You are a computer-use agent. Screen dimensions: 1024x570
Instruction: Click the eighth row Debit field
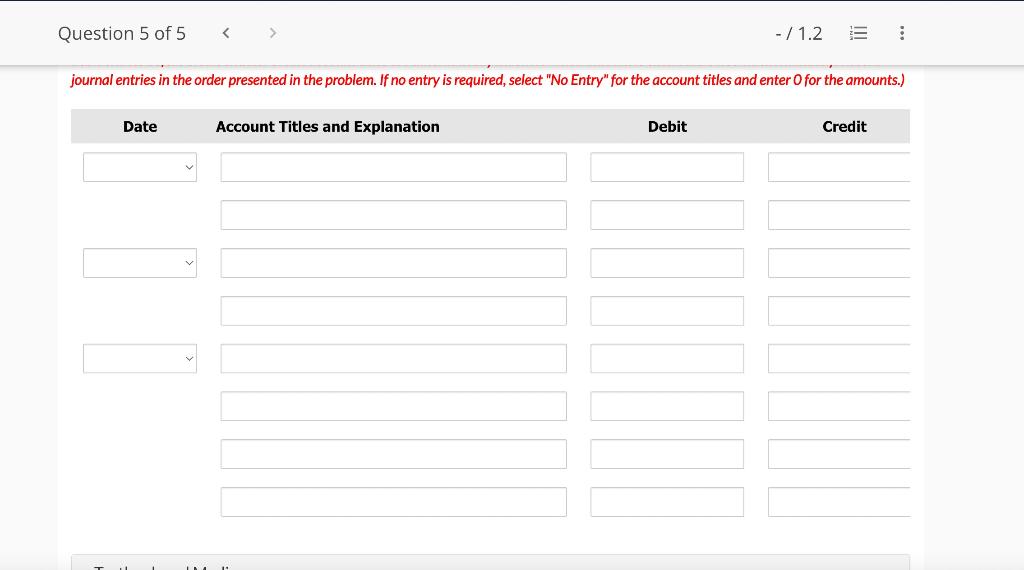(667, 502)
